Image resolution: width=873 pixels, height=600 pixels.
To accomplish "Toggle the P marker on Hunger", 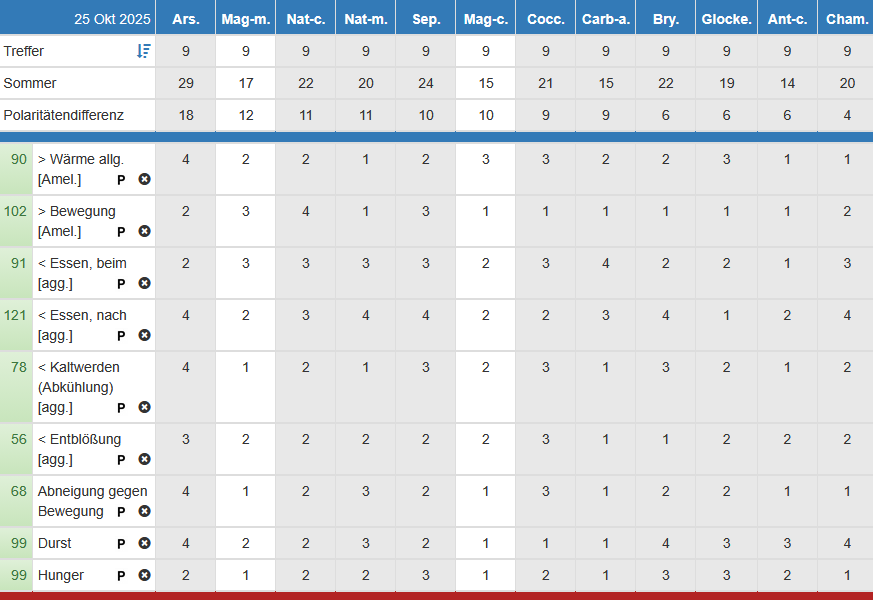I will pyautogui.click(x=121, y=576).
